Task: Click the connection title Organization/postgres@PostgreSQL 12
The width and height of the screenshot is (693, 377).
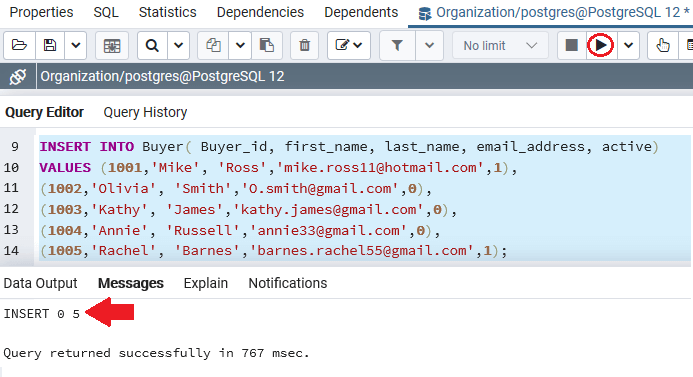Action: [x=162, y=76]
